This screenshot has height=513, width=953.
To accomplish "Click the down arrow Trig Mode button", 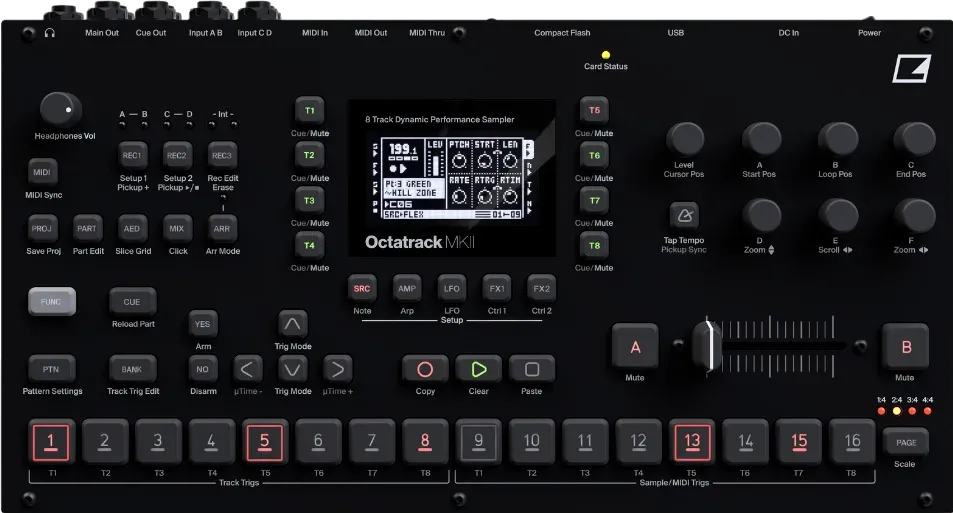I will click(x=292, y=368).
